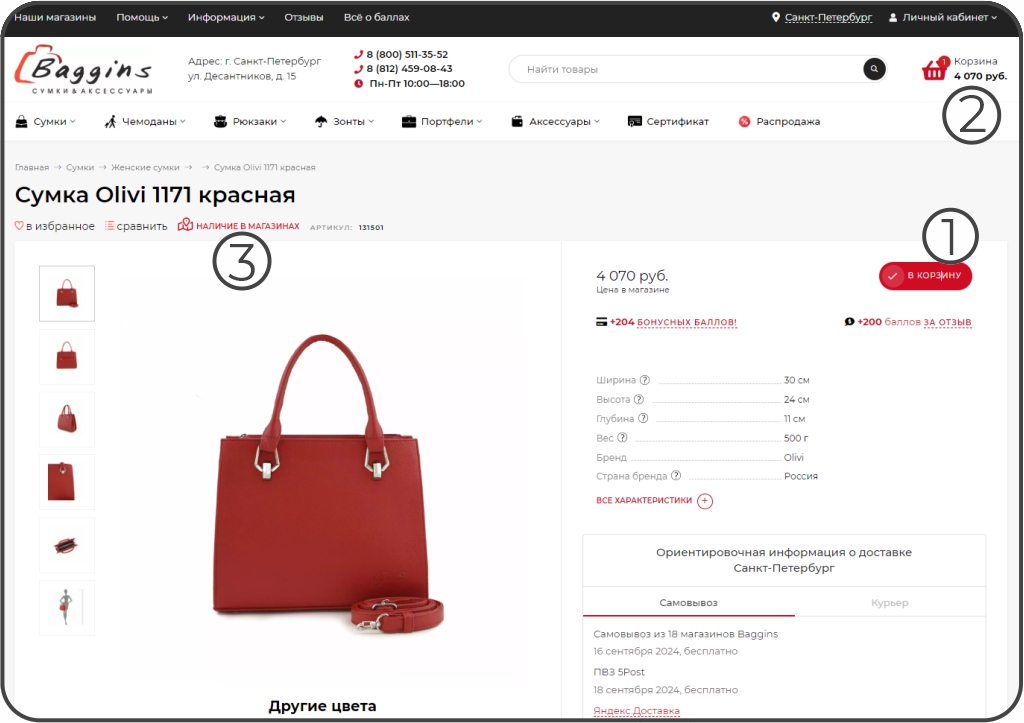Click help icon next to brand country
This screenshot has height=723, width=1024.
[676, 476]
